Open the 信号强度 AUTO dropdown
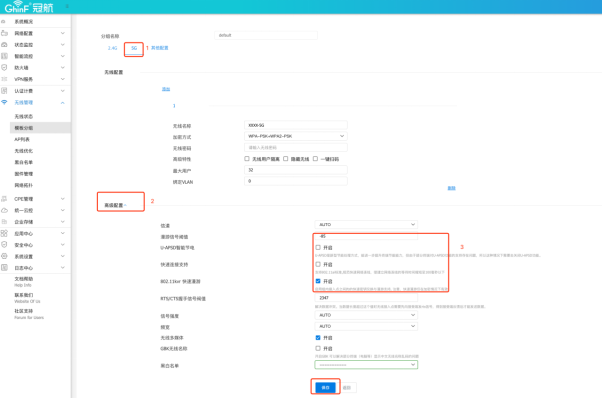602x399 pixels. 366,315
